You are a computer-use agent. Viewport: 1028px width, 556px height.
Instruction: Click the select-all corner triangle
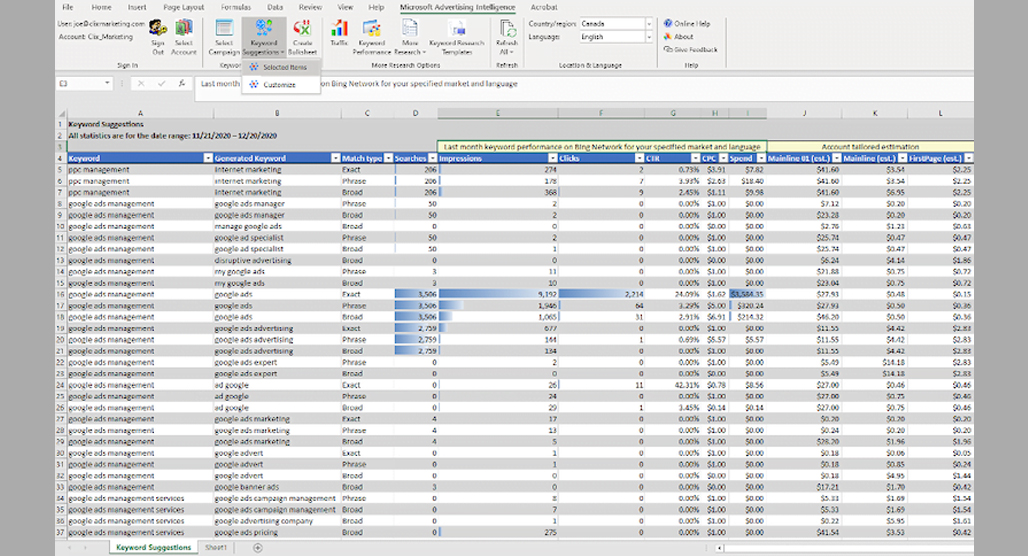point(62,113)
